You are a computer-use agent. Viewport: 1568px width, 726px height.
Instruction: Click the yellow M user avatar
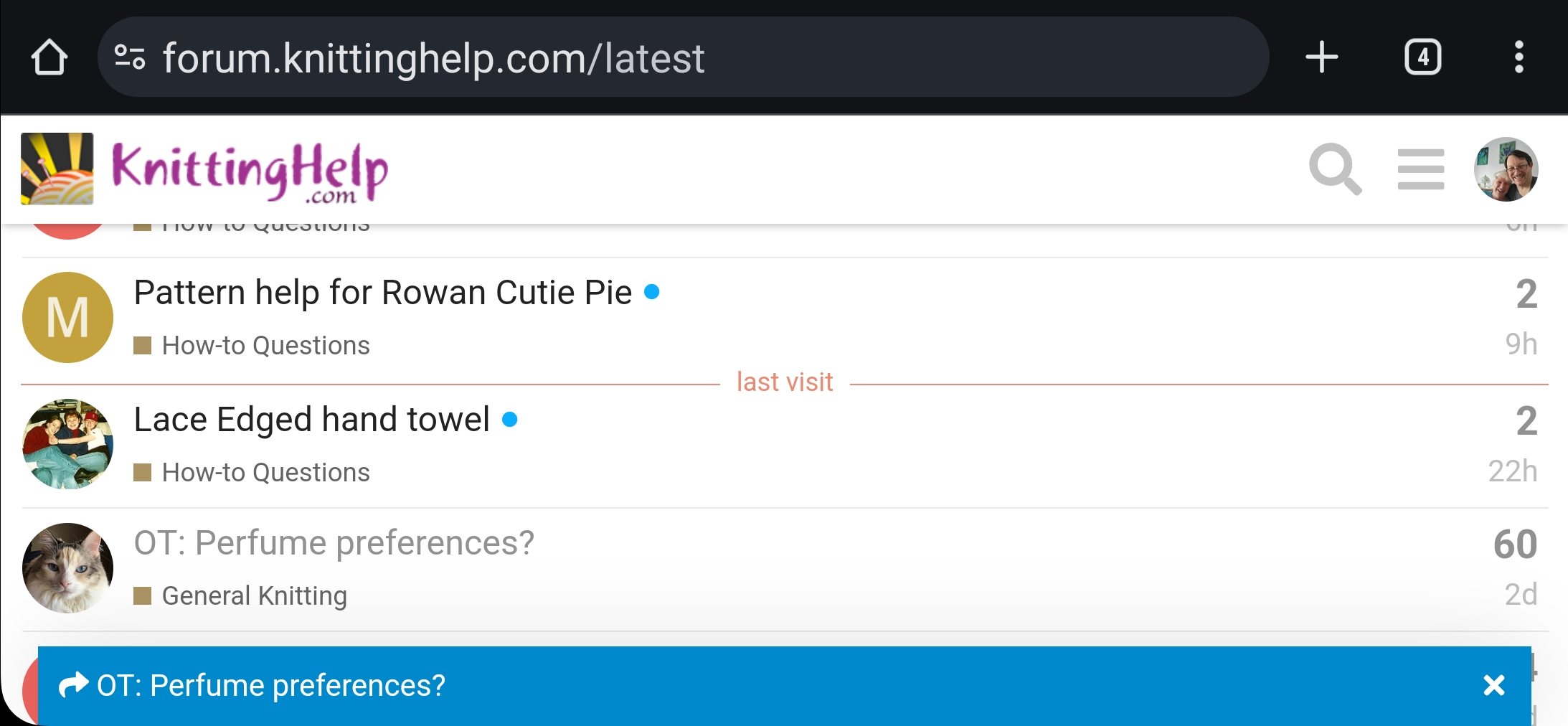[67, 317]
